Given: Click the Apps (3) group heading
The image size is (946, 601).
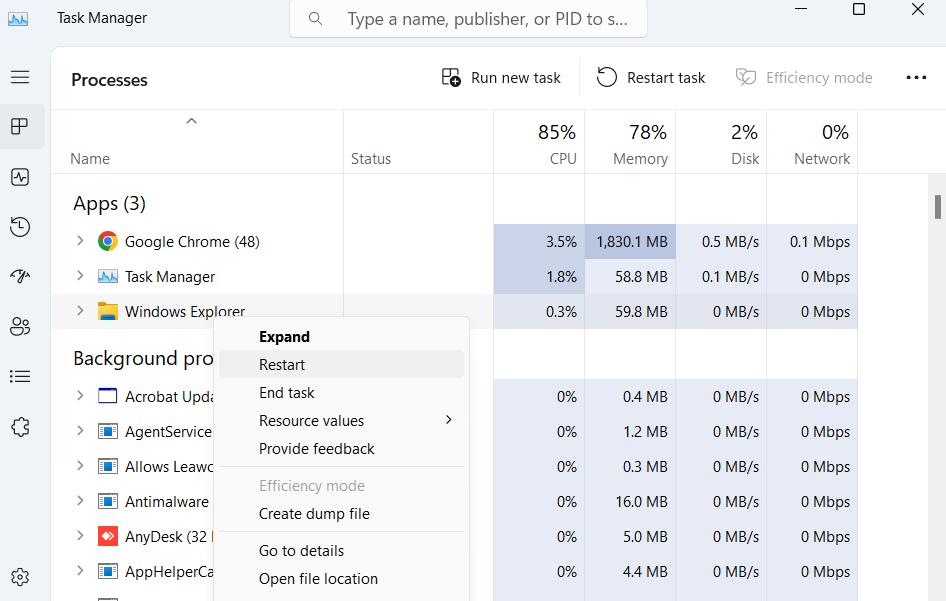Looking at the screenshot, I should pos(109,203).
